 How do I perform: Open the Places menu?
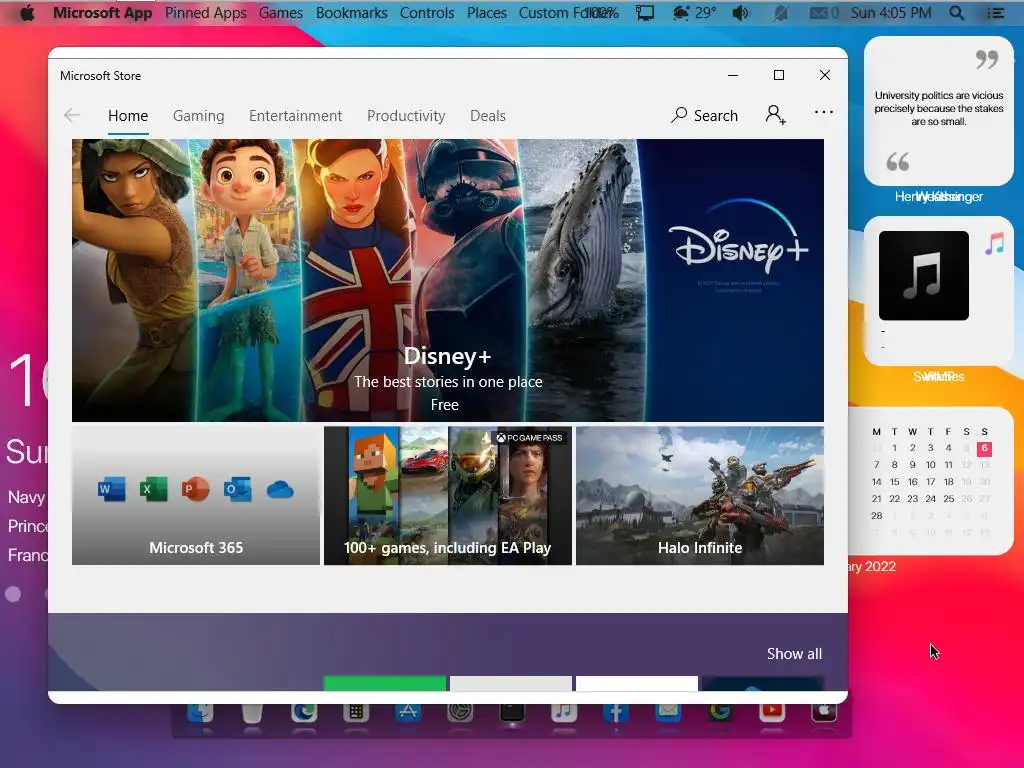point(487,13)
